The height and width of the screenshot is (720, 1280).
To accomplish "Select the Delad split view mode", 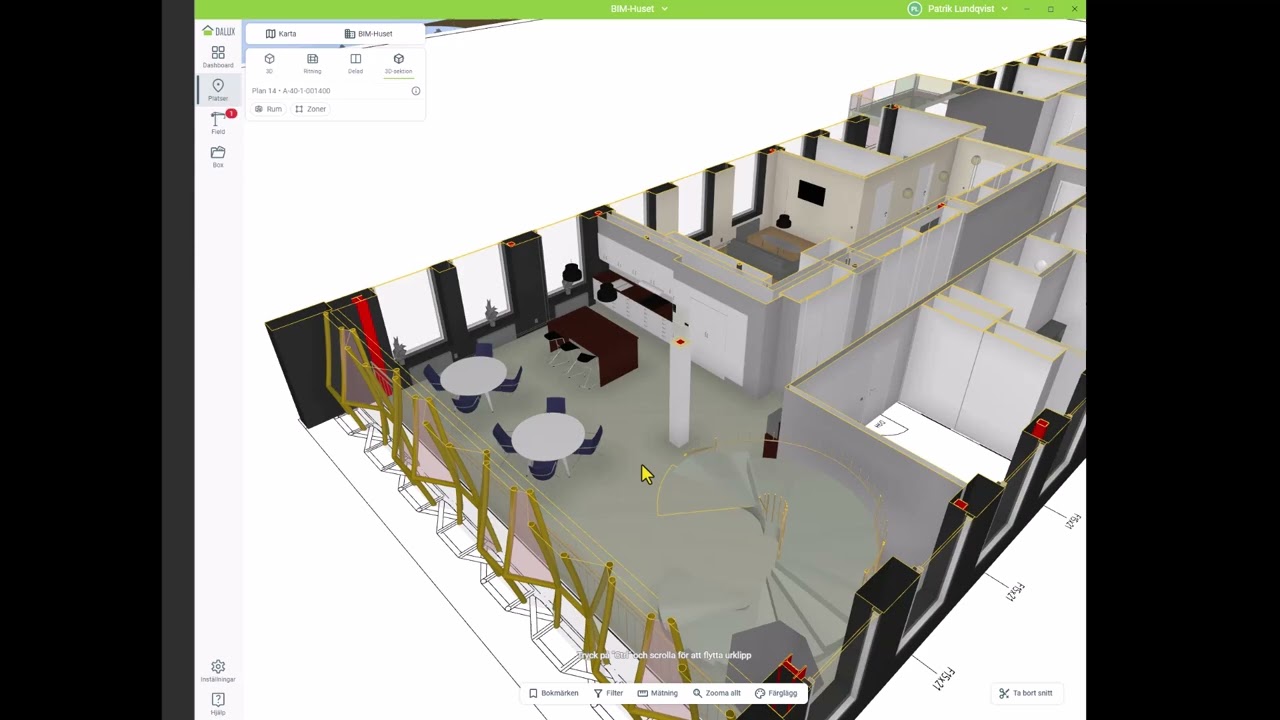I will [355, 63].
